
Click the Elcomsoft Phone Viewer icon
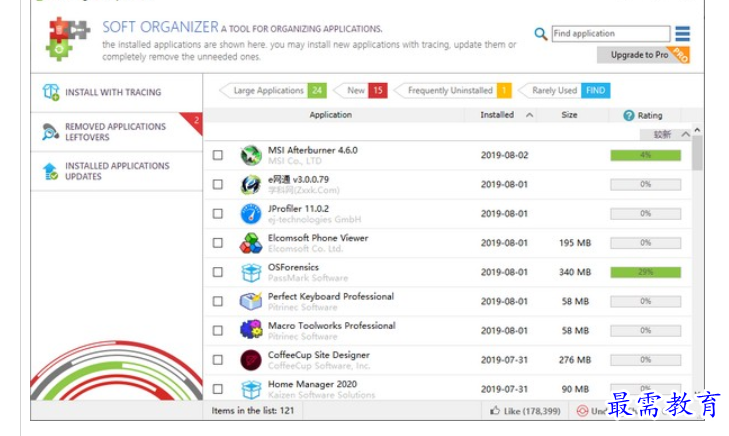[x=251, y=243]
